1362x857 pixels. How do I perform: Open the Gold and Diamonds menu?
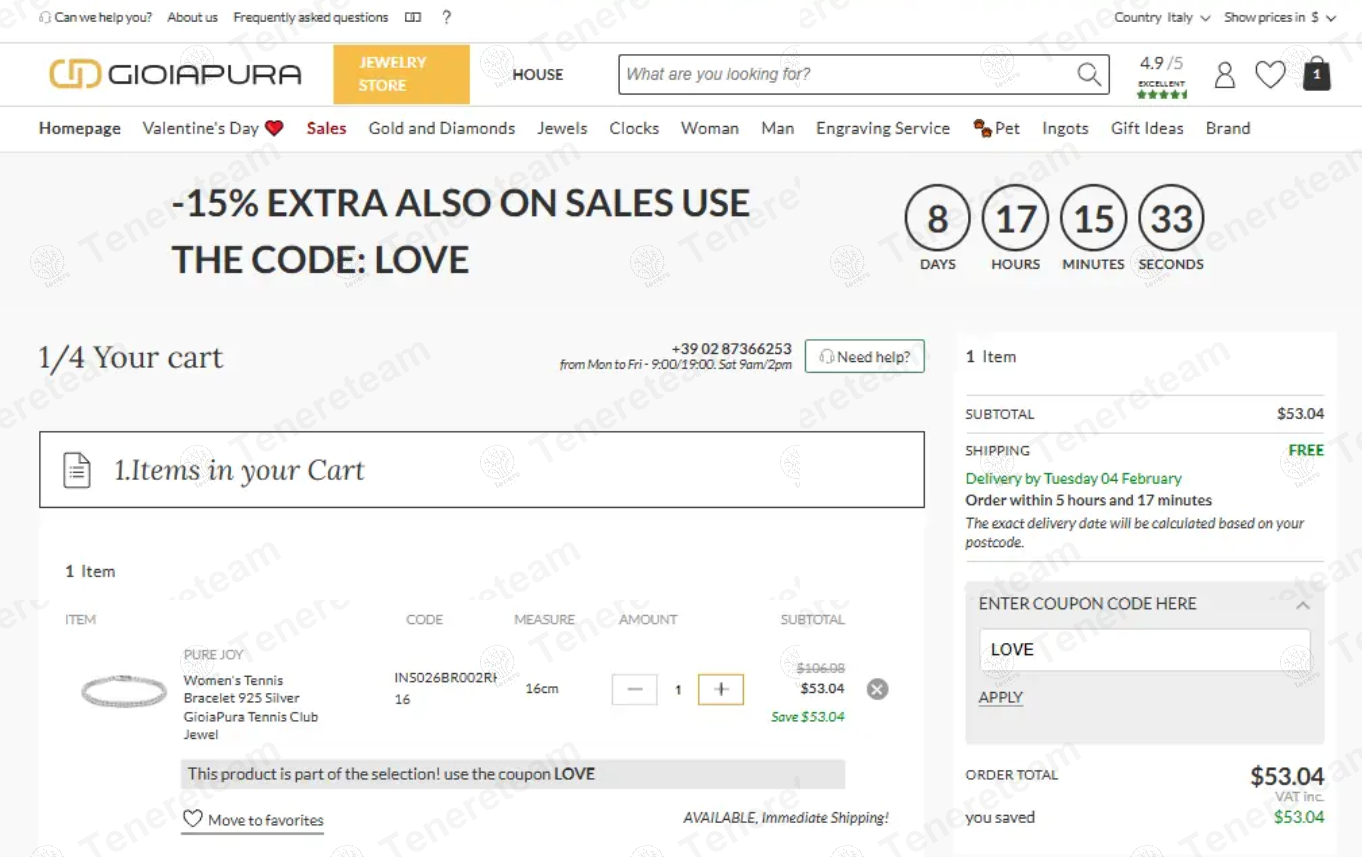tap(442, 128)
